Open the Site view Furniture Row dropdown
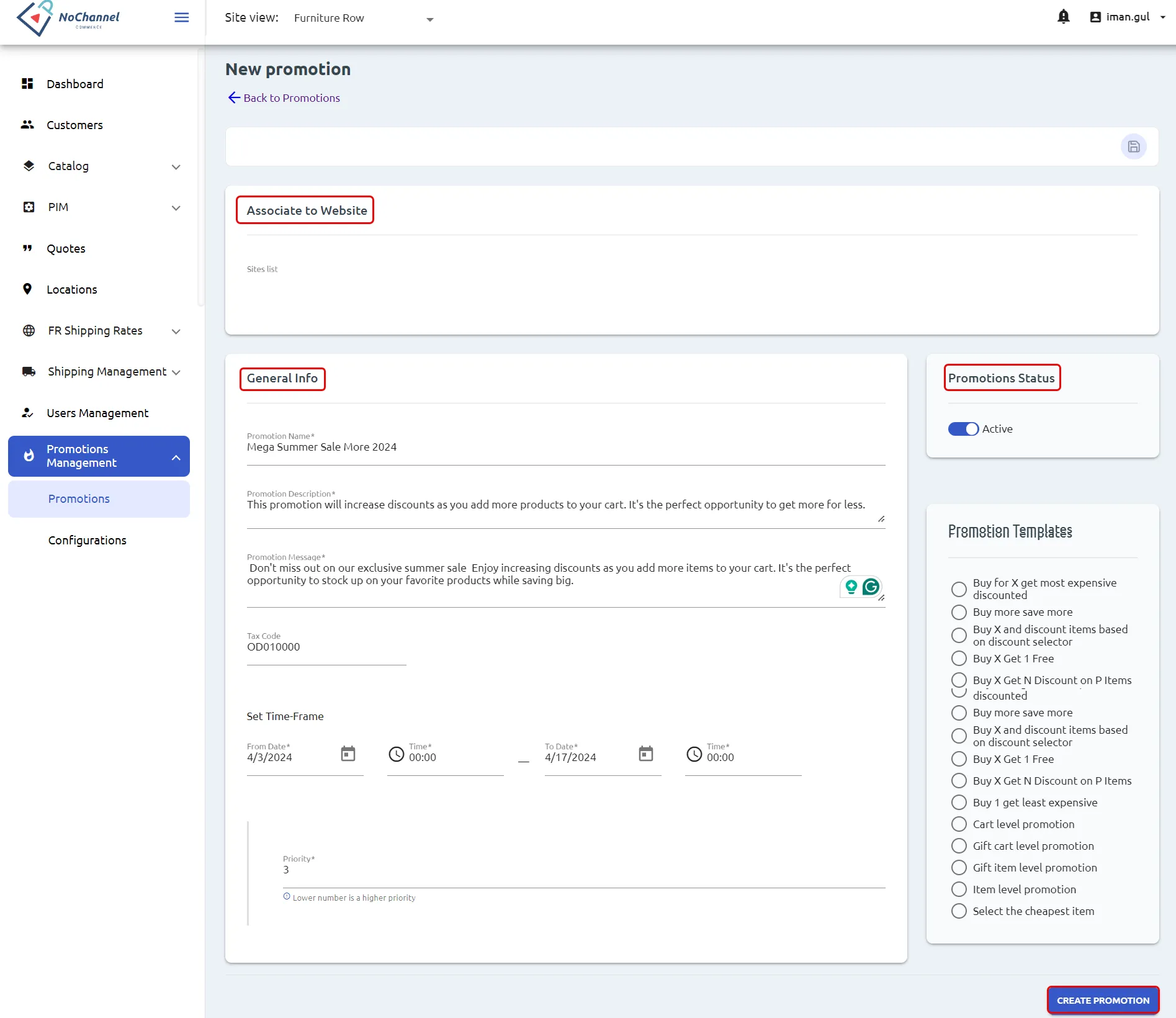This screenshot has width=1176, height=1018. (363, 19)
